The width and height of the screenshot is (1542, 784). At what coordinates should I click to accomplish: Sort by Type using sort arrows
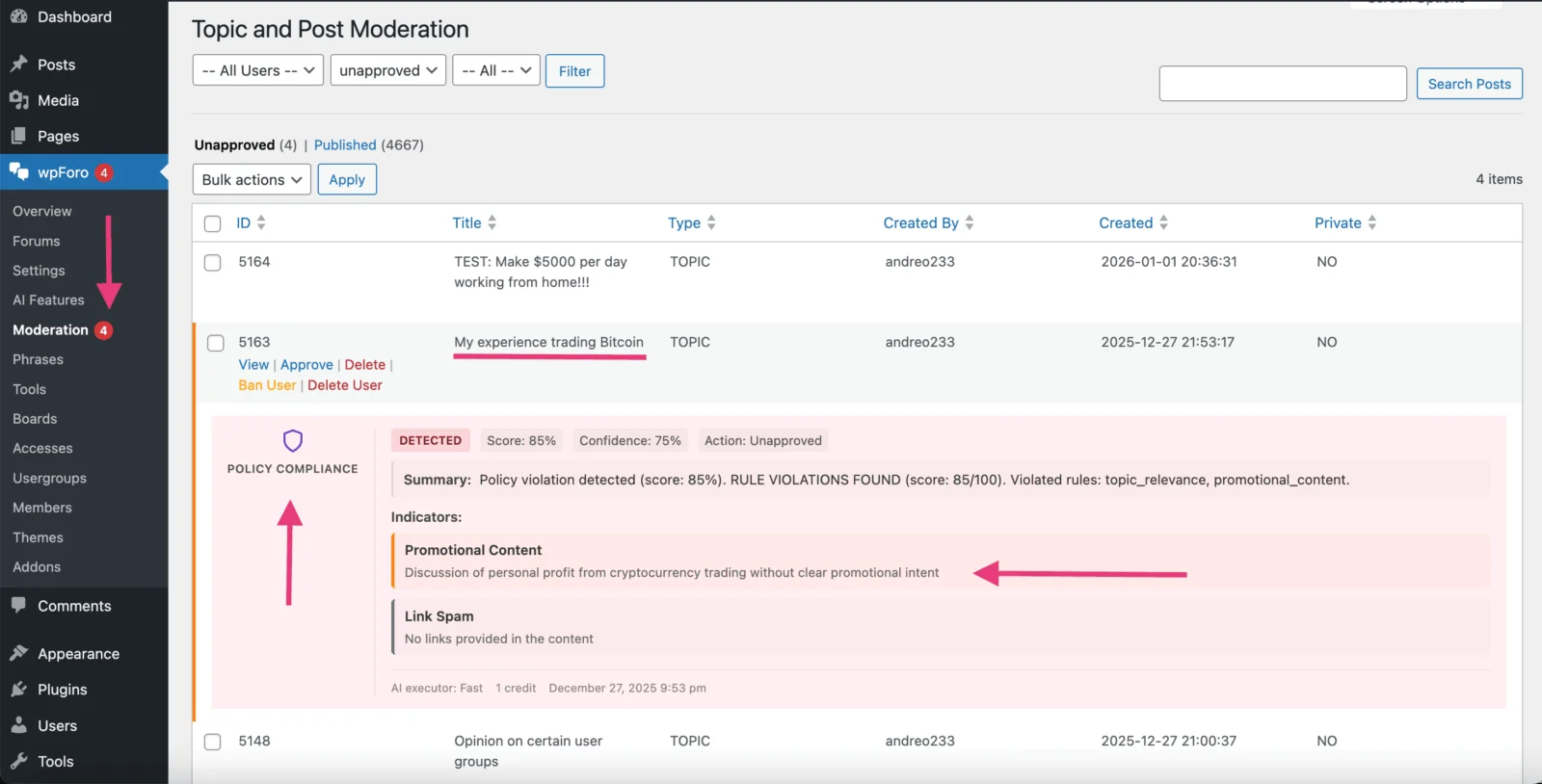pos(711,222)
